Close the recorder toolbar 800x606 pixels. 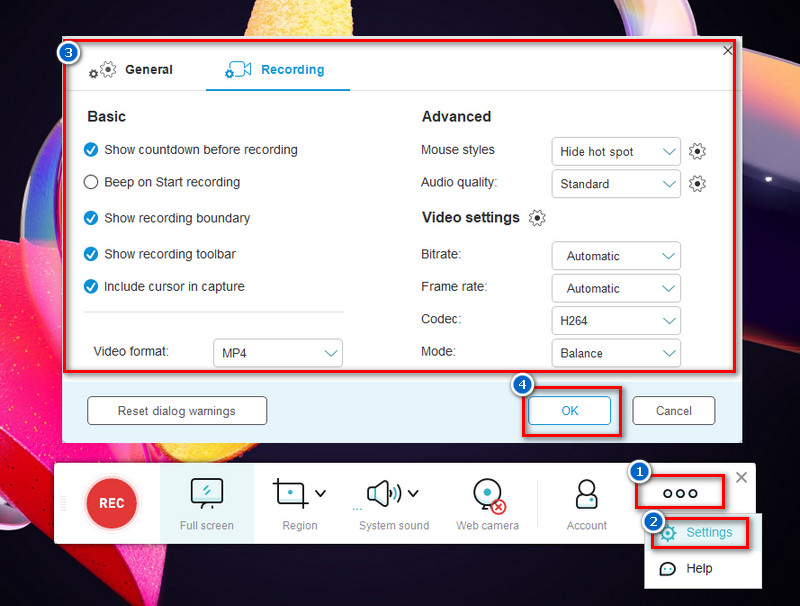(741, 477)
